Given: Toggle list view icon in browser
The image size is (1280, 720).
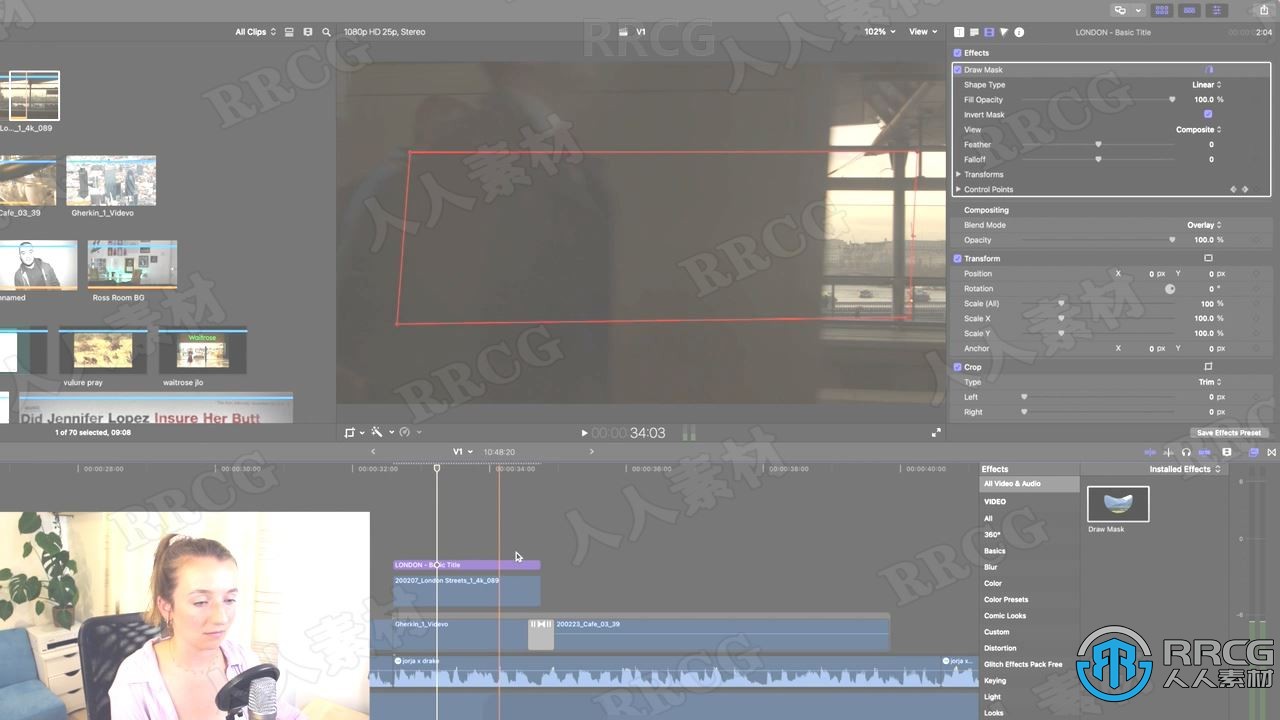Looking at the screenshot, I should [x=289, y=32].
